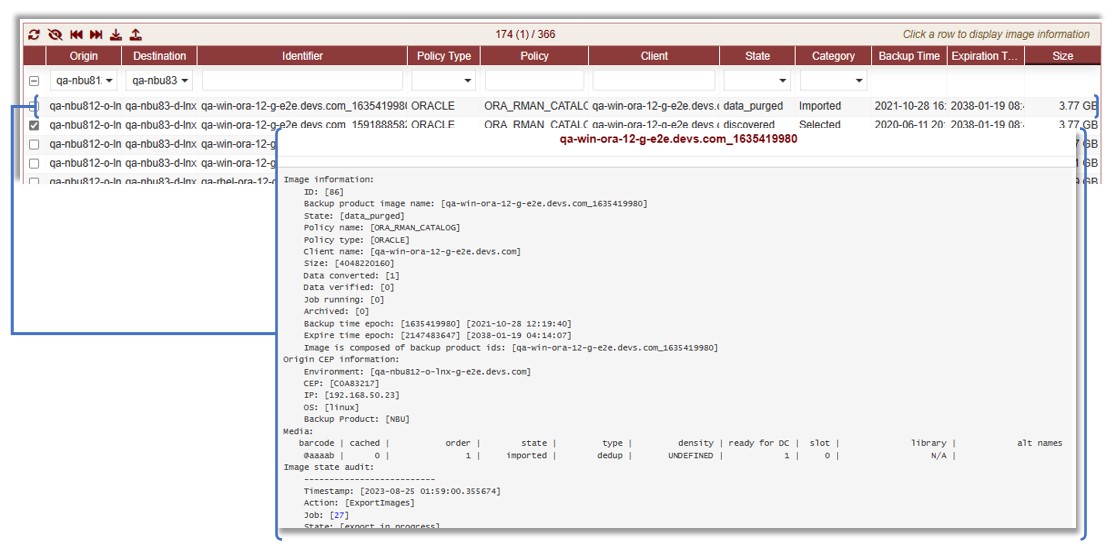The width and height of the screenshot is (1112, 557).
Task: Jump to first page with rewind icon
Action: [x=76, y=34]
